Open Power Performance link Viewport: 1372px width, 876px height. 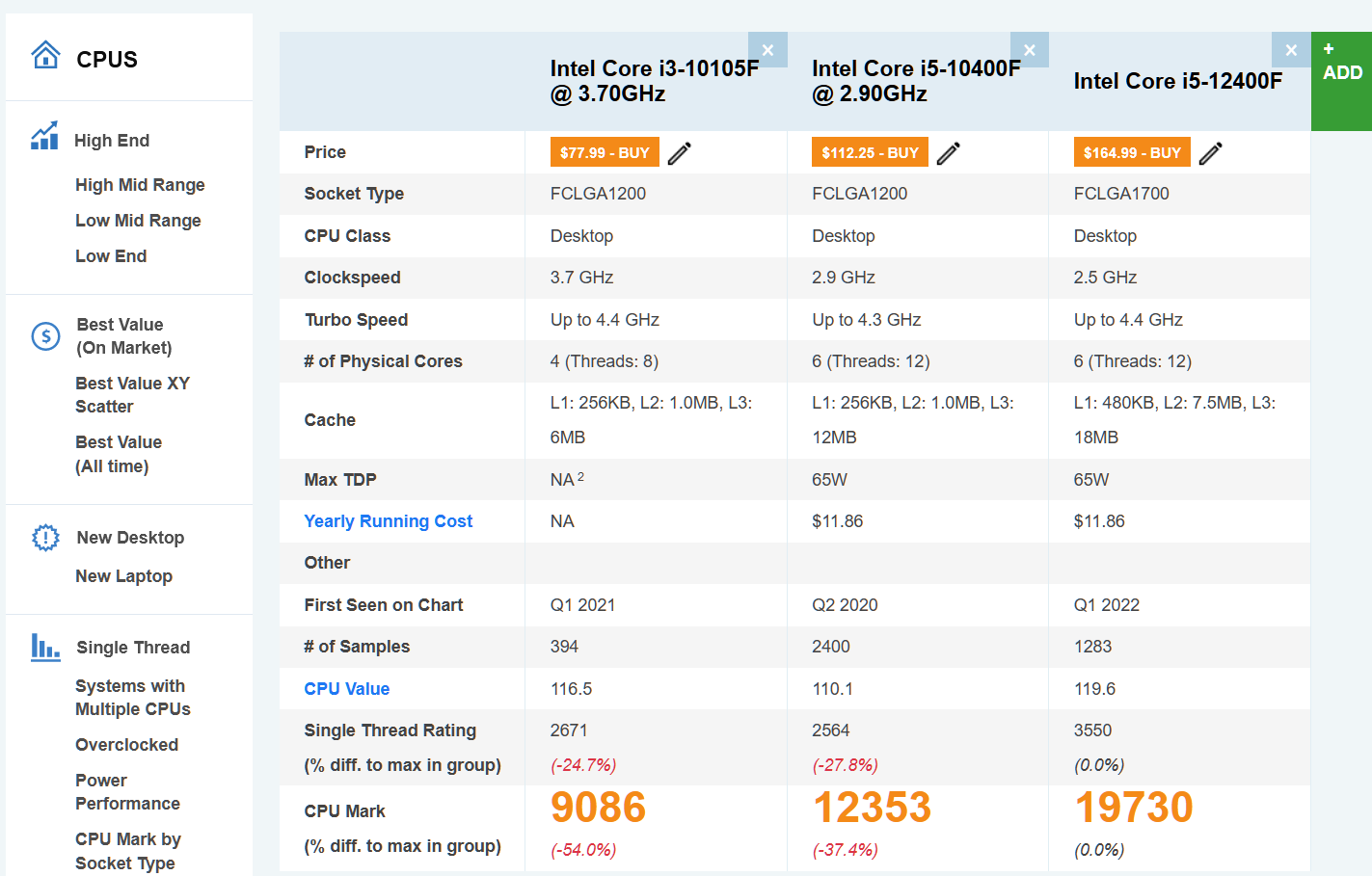[127, 792]
